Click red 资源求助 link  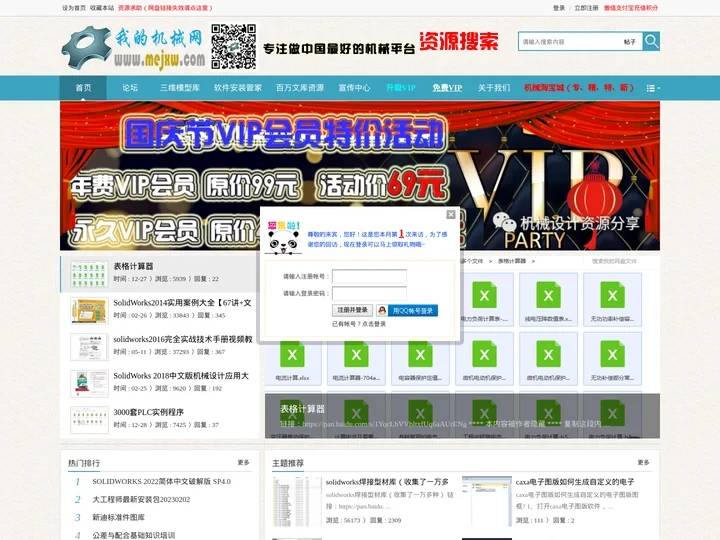[165, 8]
